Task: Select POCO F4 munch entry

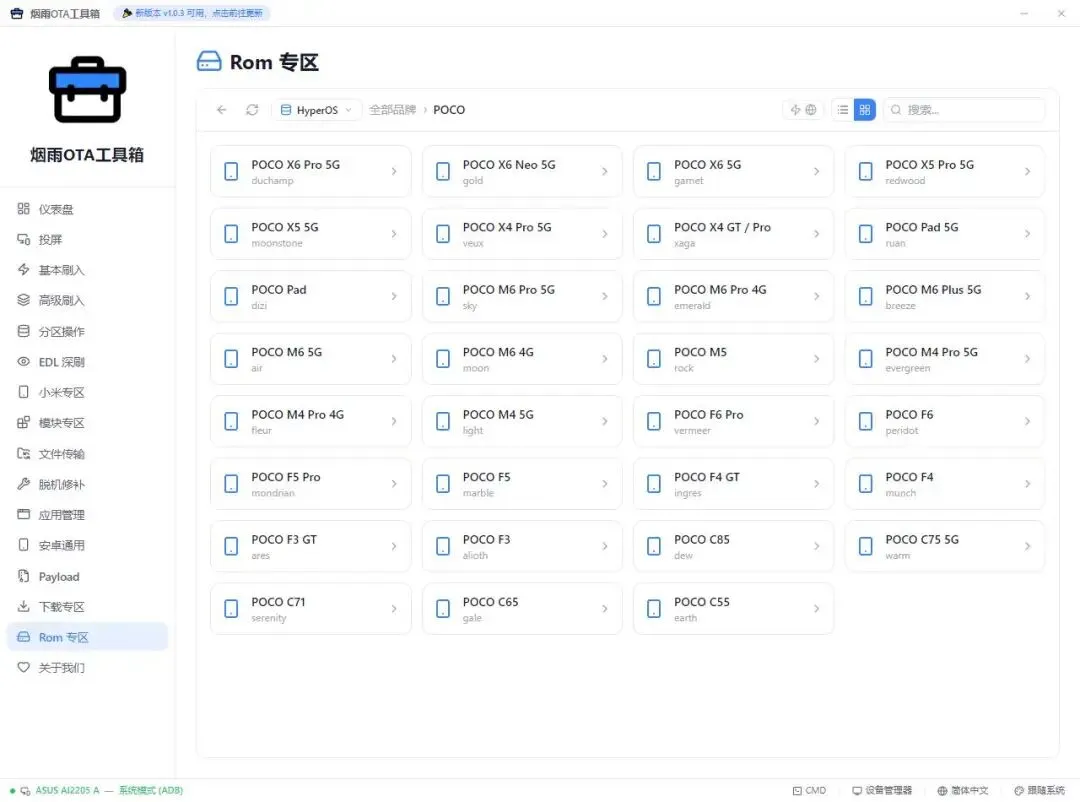Action: tap(944, 484)
